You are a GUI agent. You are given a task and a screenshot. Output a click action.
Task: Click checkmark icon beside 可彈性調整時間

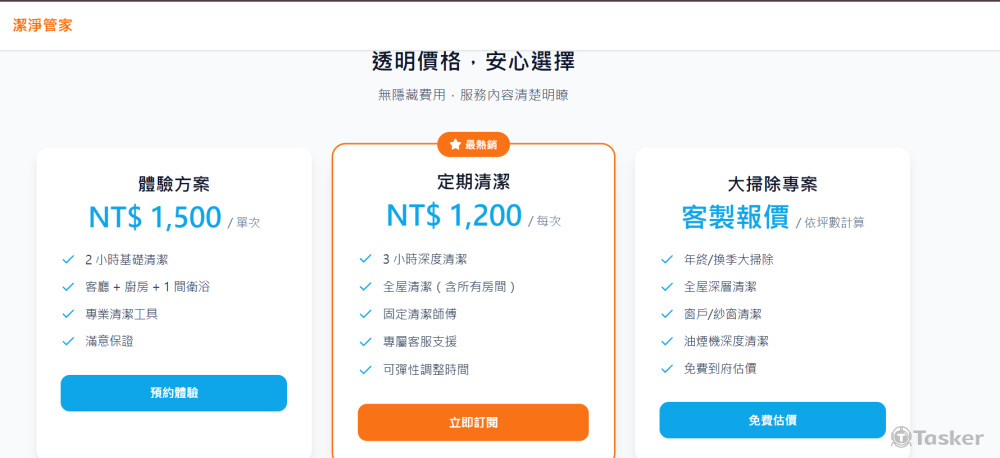pyautogui.click(x=365, y=369)
